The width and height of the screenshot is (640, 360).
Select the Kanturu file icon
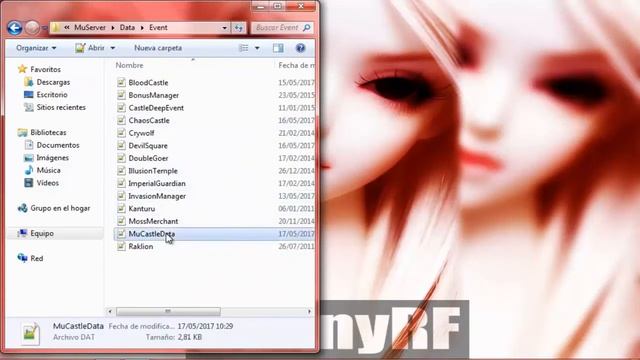pos(121,209)
